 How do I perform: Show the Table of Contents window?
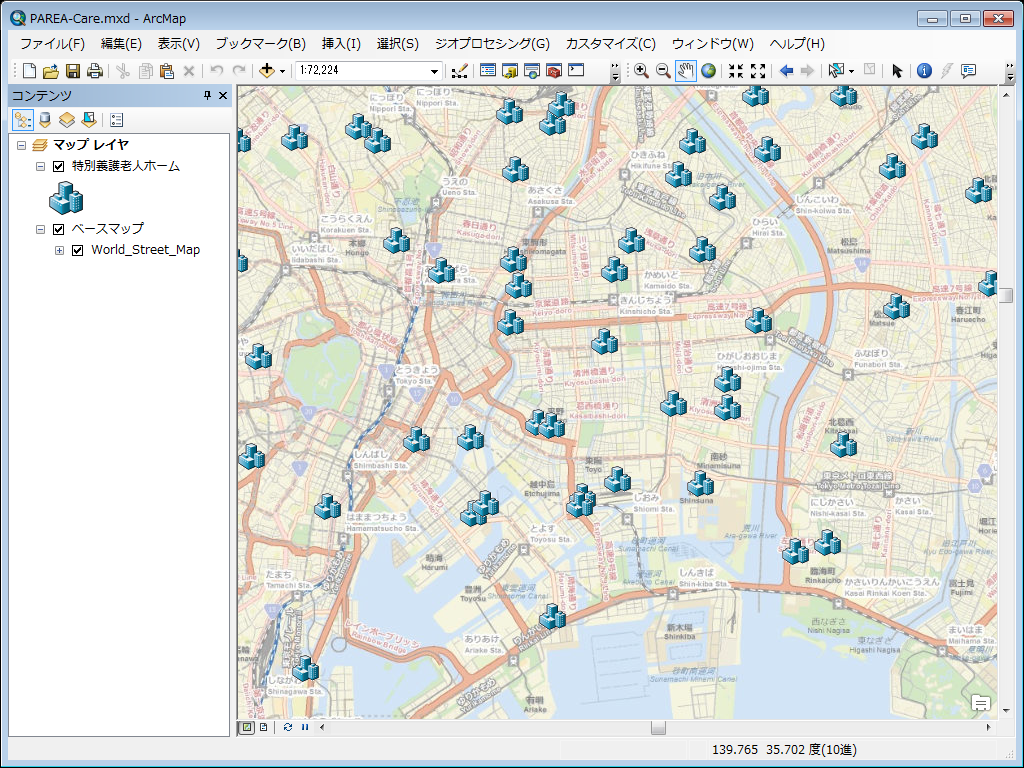(487, 71)
